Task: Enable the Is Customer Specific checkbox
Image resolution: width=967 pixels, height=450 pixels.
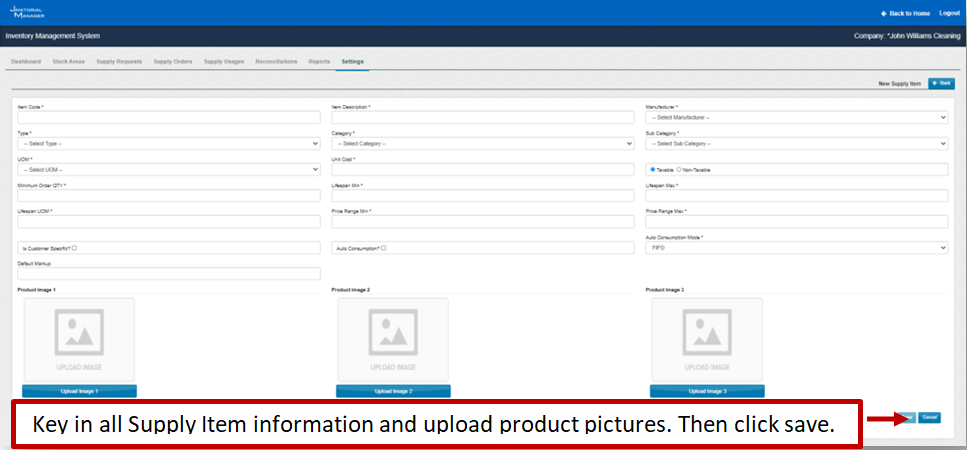Action: tap(75, 247)
